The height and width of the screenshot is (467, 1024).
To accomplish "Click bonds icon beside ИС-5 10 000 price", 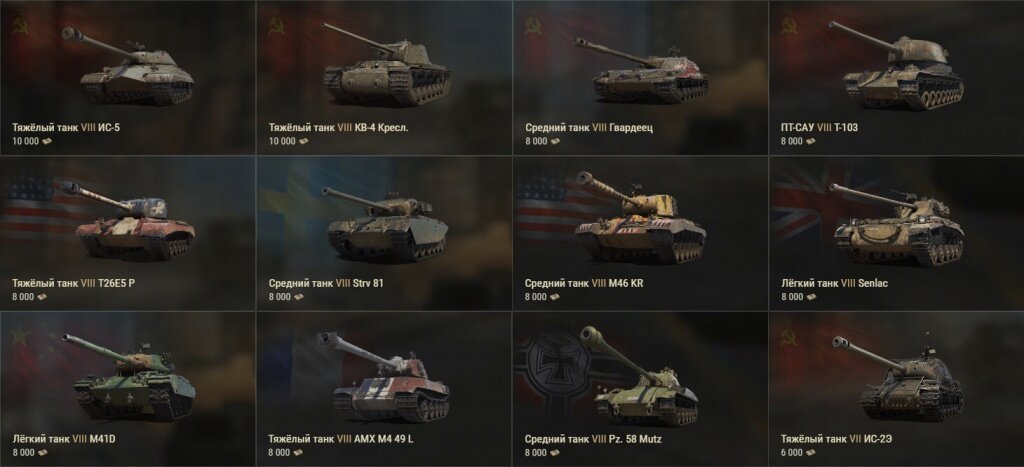I will [x=48, y=141].
